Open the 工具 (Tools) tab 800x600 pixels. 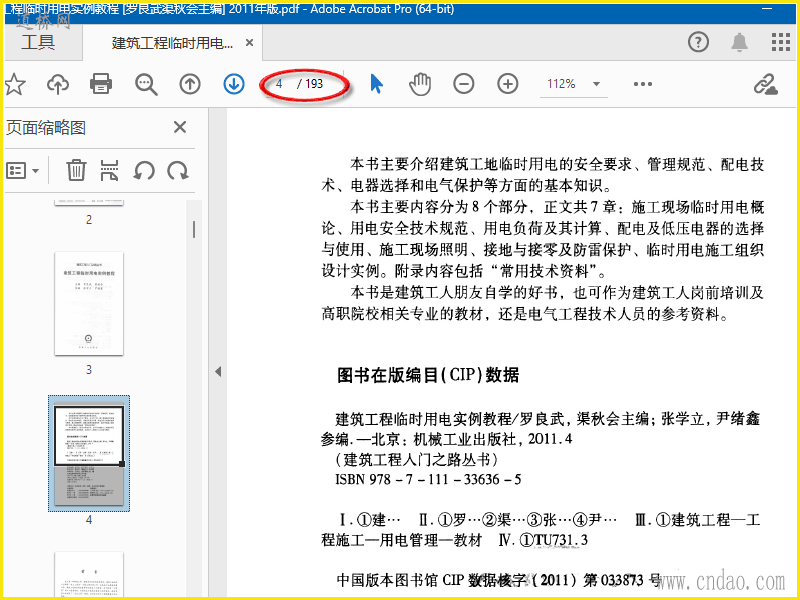[38, 42]
